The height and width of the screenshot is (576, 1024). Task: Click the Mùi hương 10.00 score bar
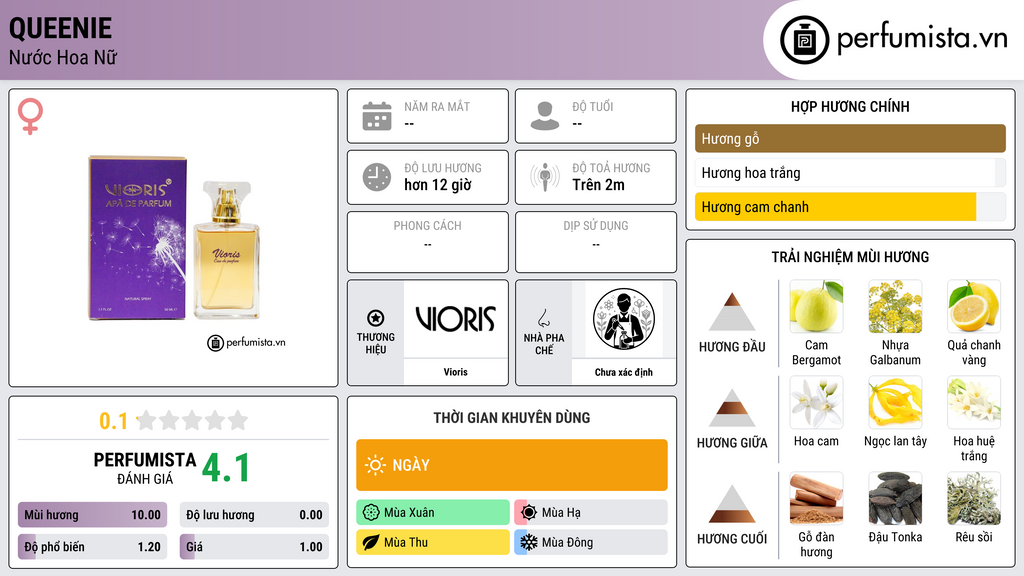92,515
